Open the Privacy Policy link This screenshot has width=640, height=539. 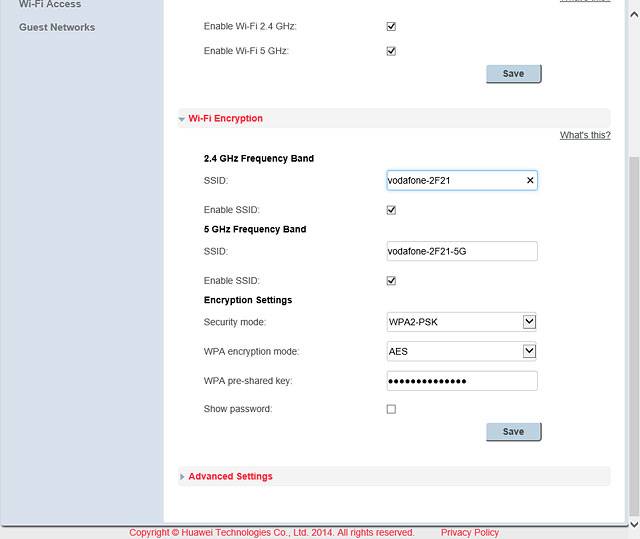coord(470,532)
